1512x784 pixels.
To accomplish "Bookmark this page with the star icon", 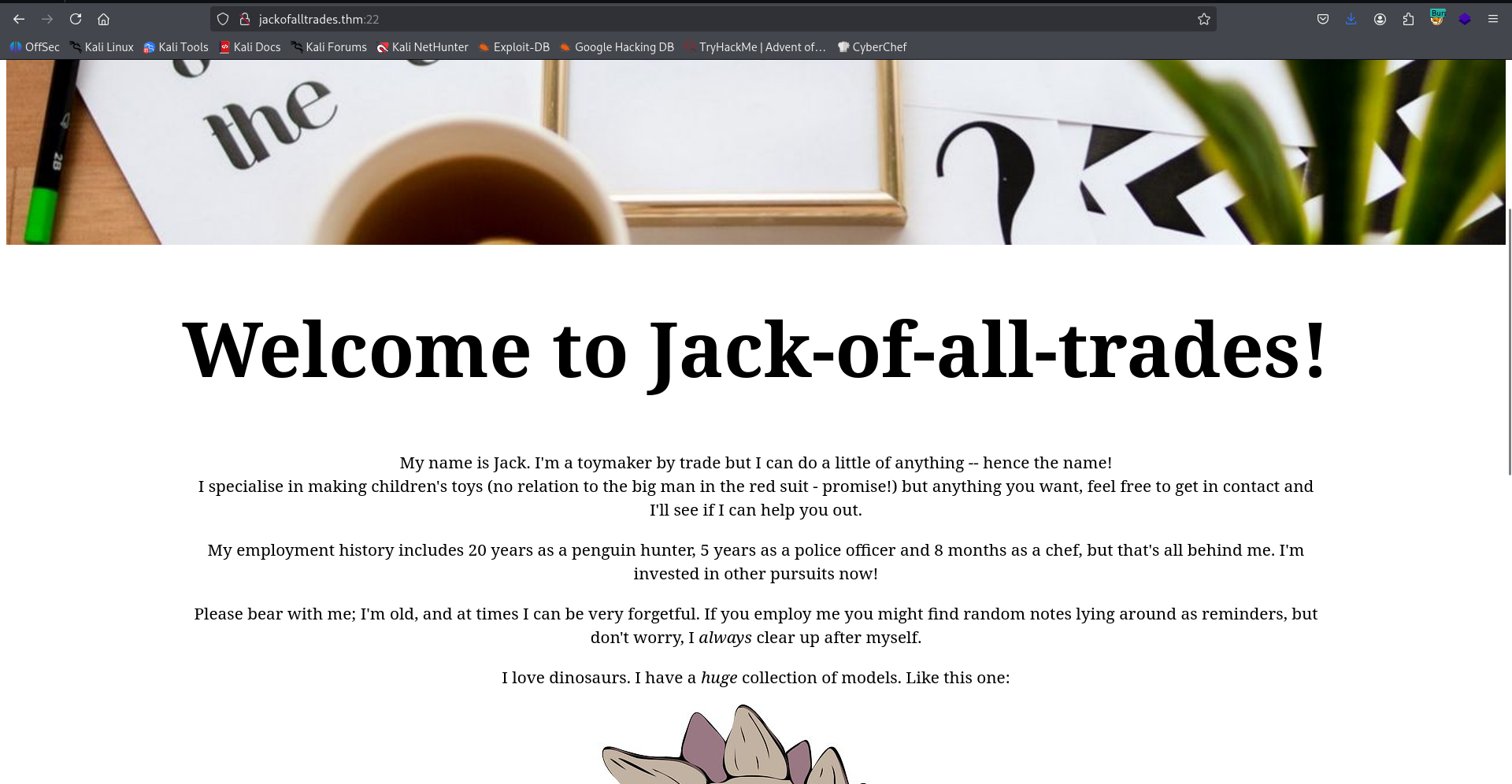I will pyautogui.click(x=1203, y=19).
